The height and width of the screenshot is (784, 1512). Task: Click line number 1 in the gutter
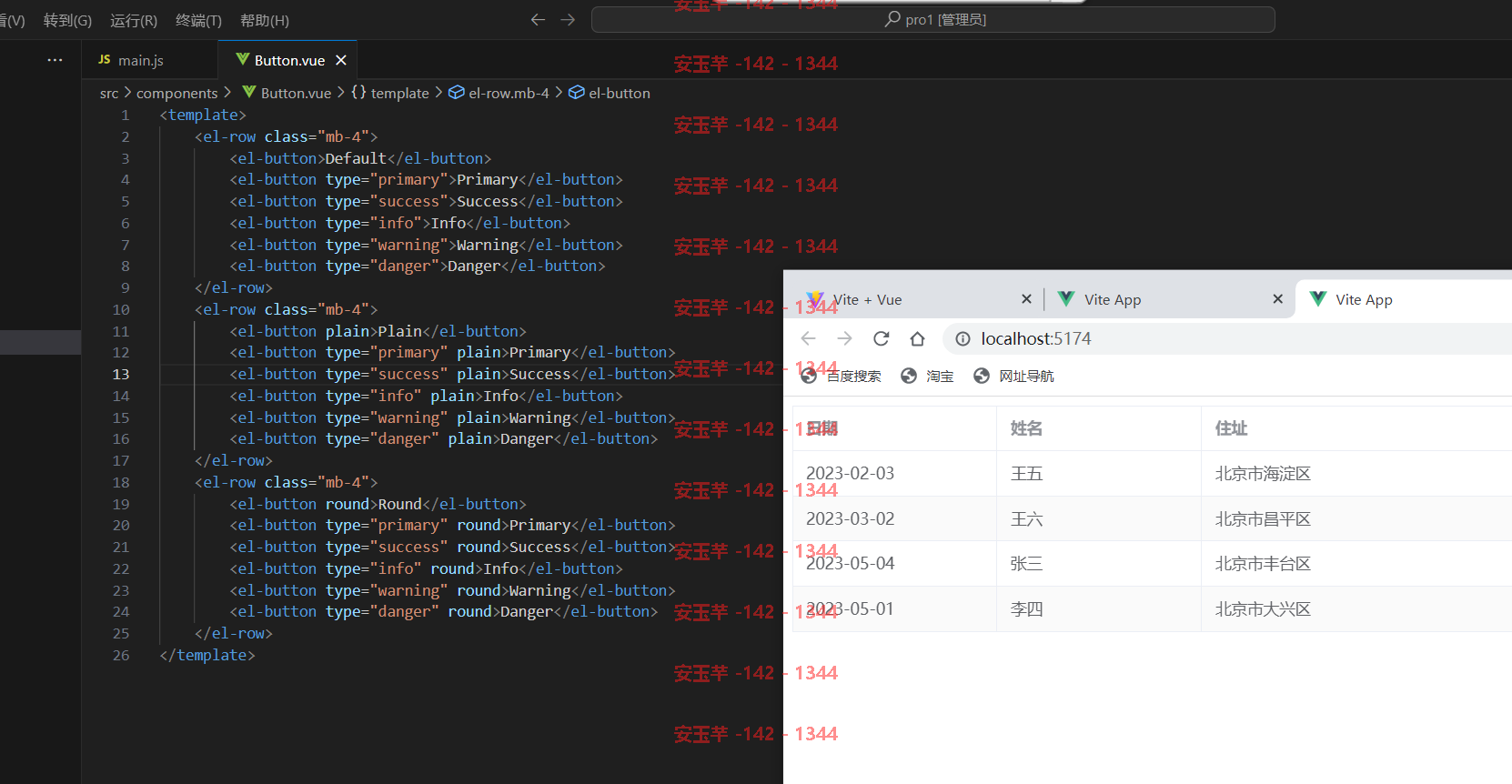click(126, 115)
